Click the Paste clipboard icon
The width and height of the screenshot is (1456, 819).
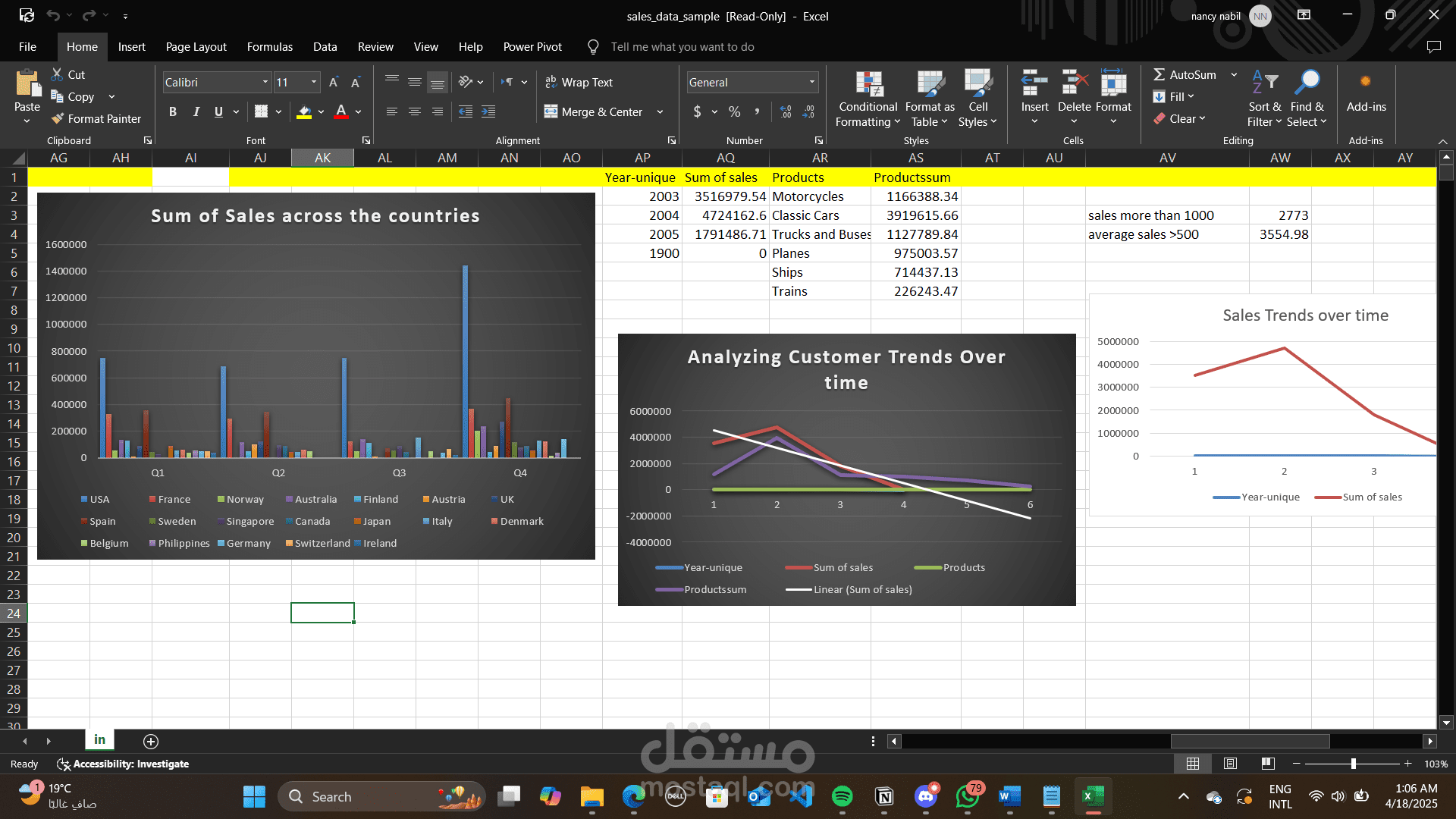(27, 83)
